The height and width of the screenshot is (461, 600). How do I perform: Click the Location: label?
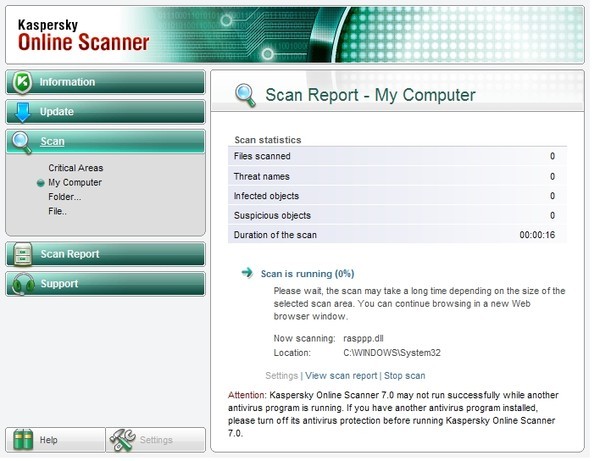click(x=292, y=353)
